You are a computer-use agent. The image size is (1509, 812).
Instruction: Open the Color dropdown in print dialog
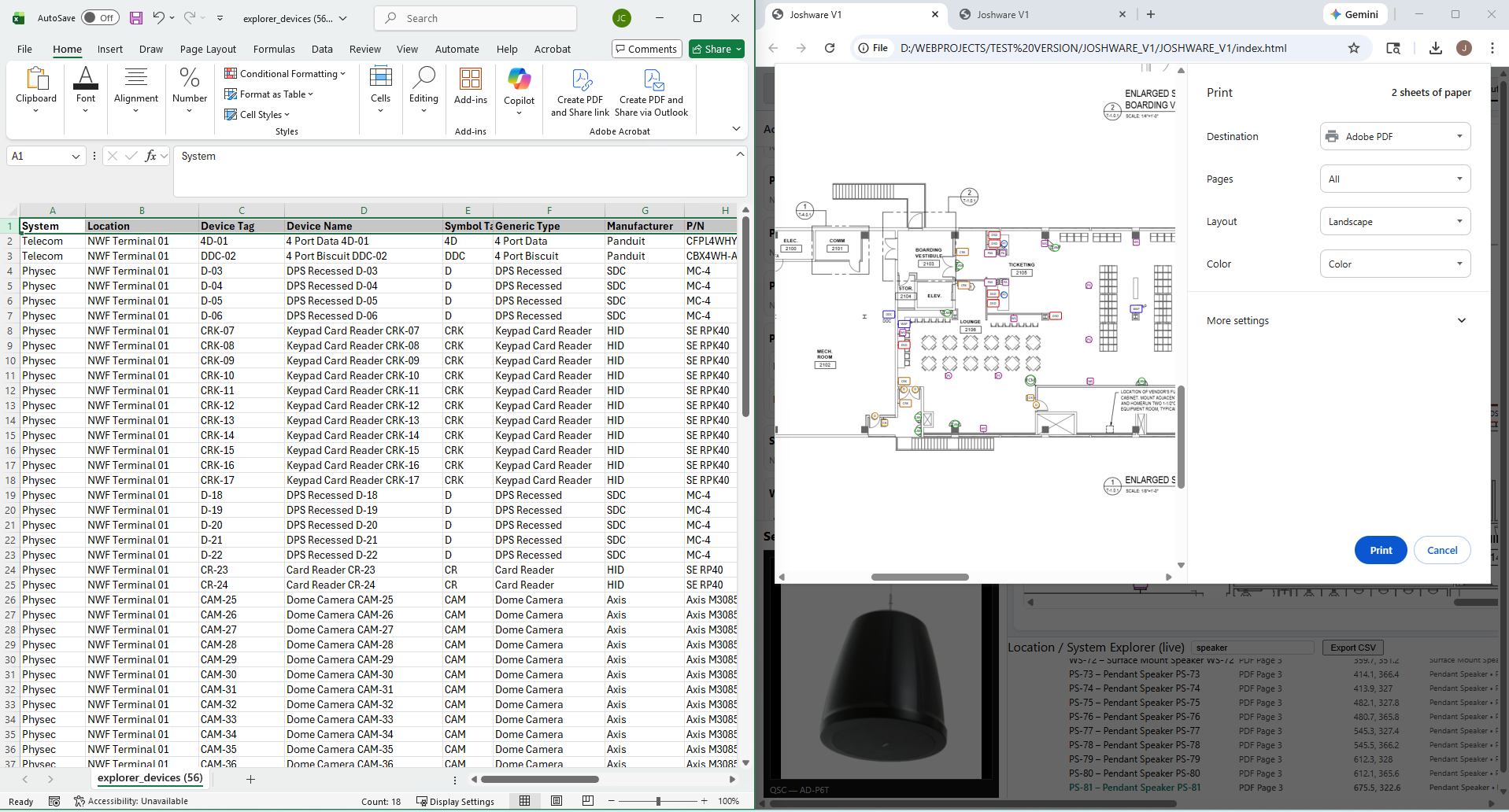(x=1395, y=264)
